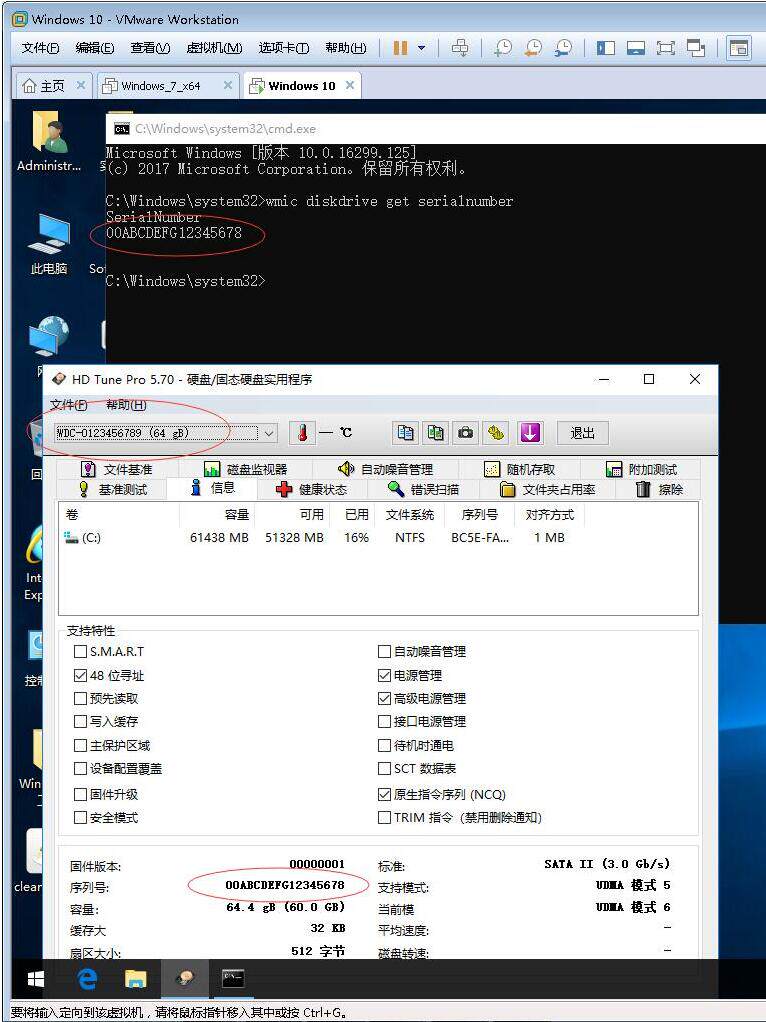The height and width of the screenshot is (1022, 766).
Task: Toggle the 高级电源管理 checkbox
Action: pyautogui.click(x=385, y=699)
